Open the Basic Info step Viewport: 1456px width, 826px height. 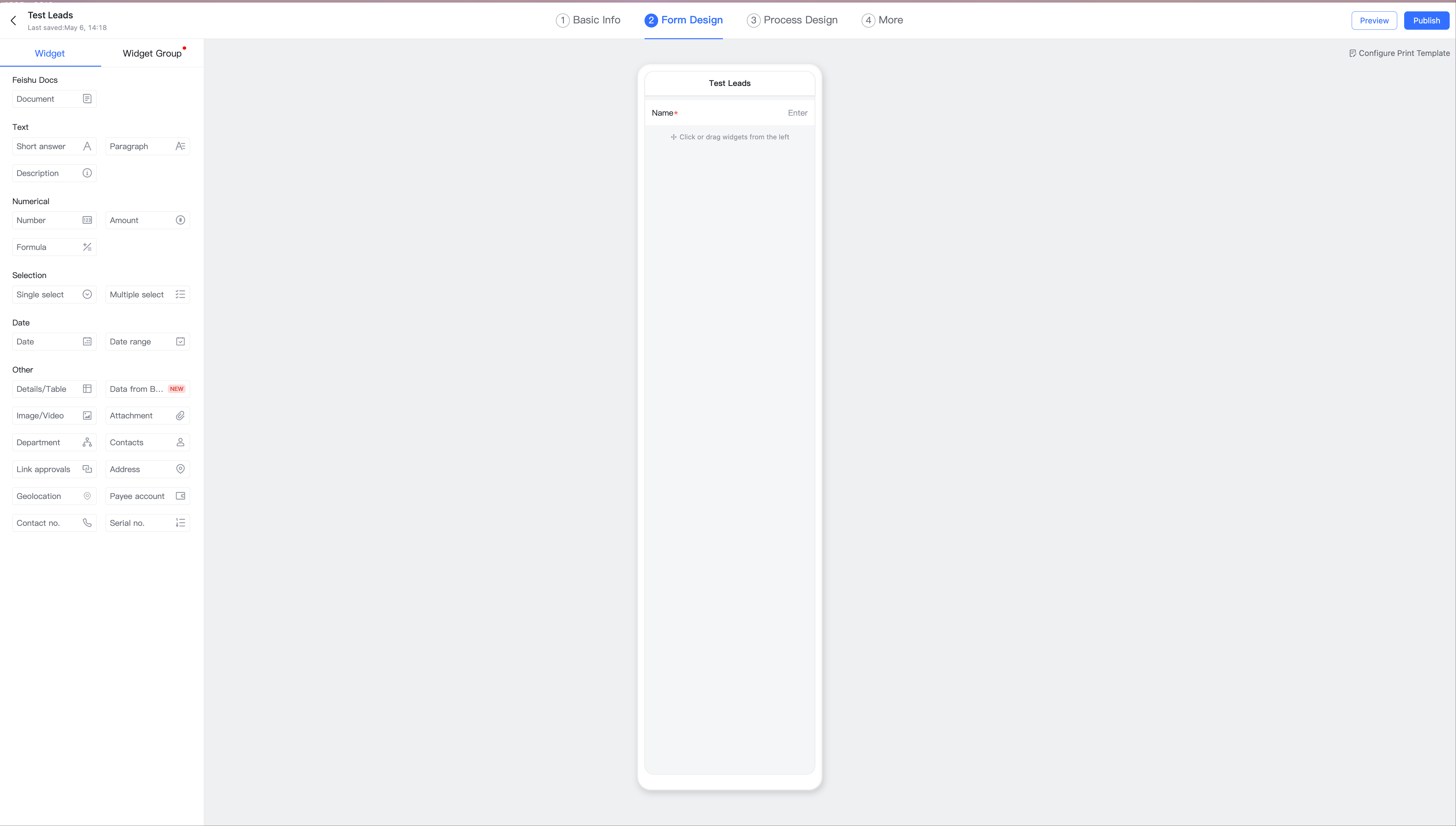pyautogui.click(x=588, y=21)
